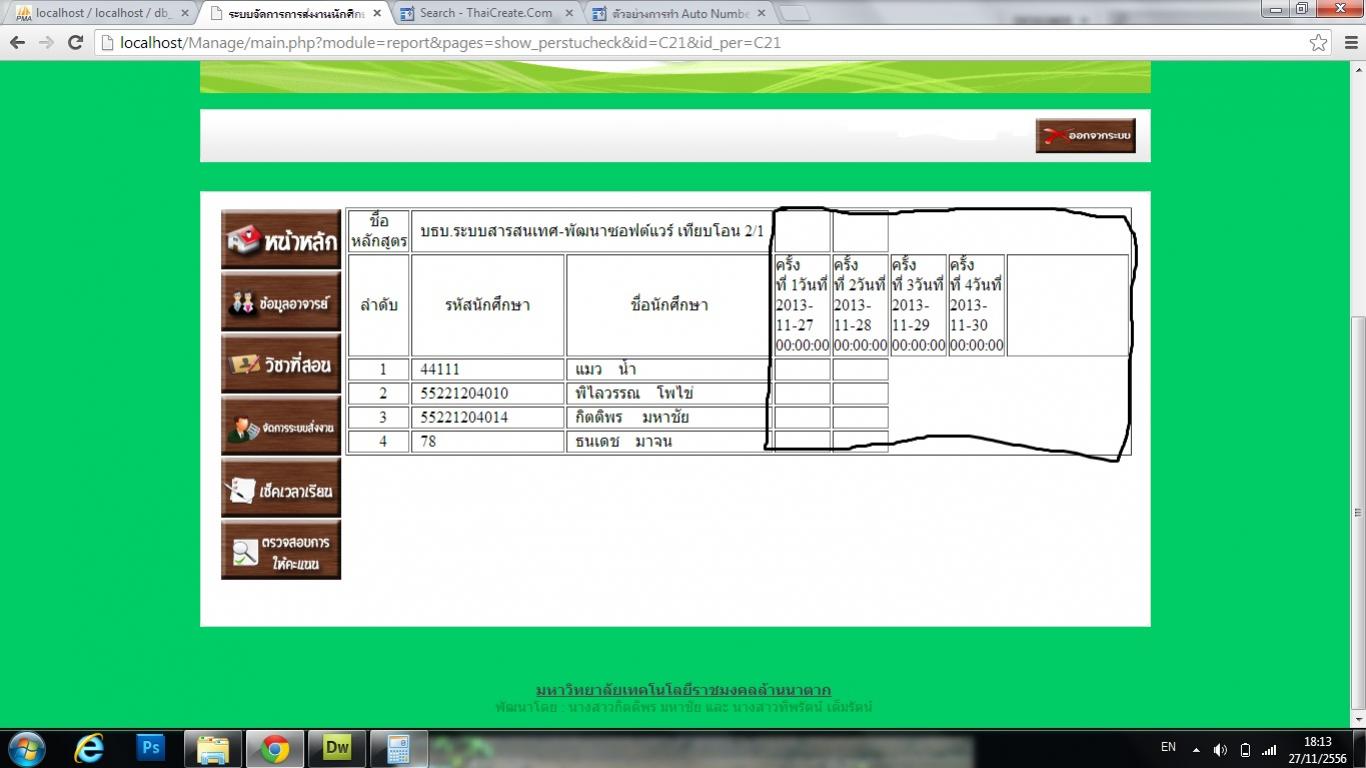
Task: Switch to the Search - ThaiCreate.Com tab
Action: coord(484,13)
